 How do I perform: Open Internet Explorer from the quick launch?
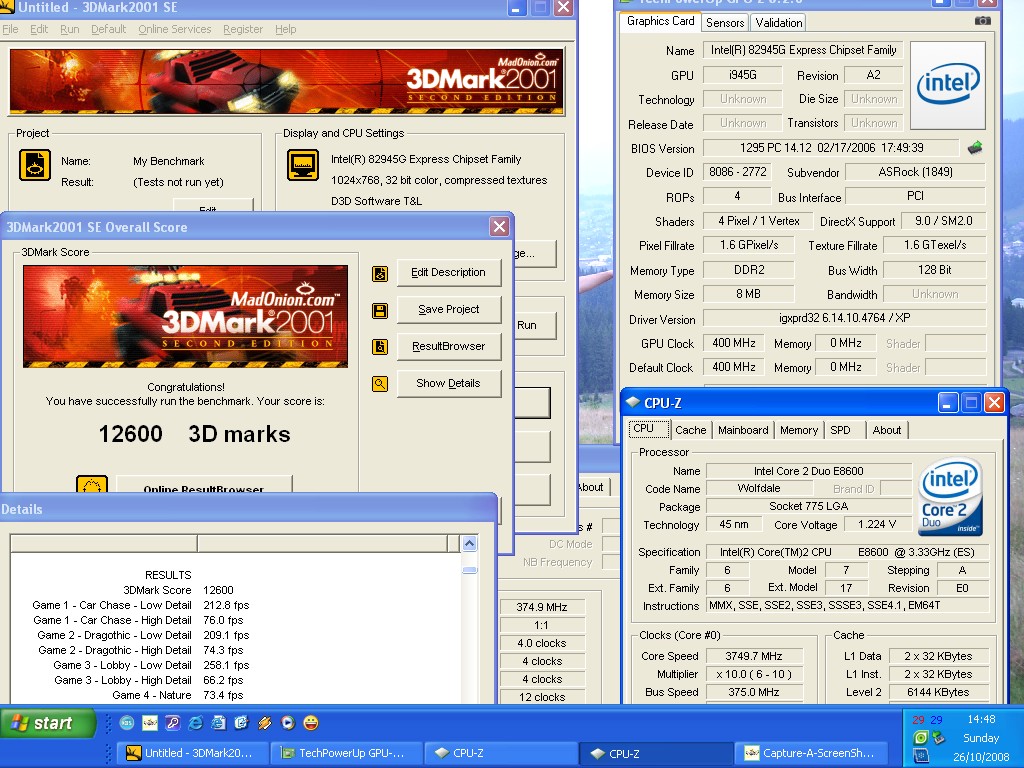pos(195,722)
